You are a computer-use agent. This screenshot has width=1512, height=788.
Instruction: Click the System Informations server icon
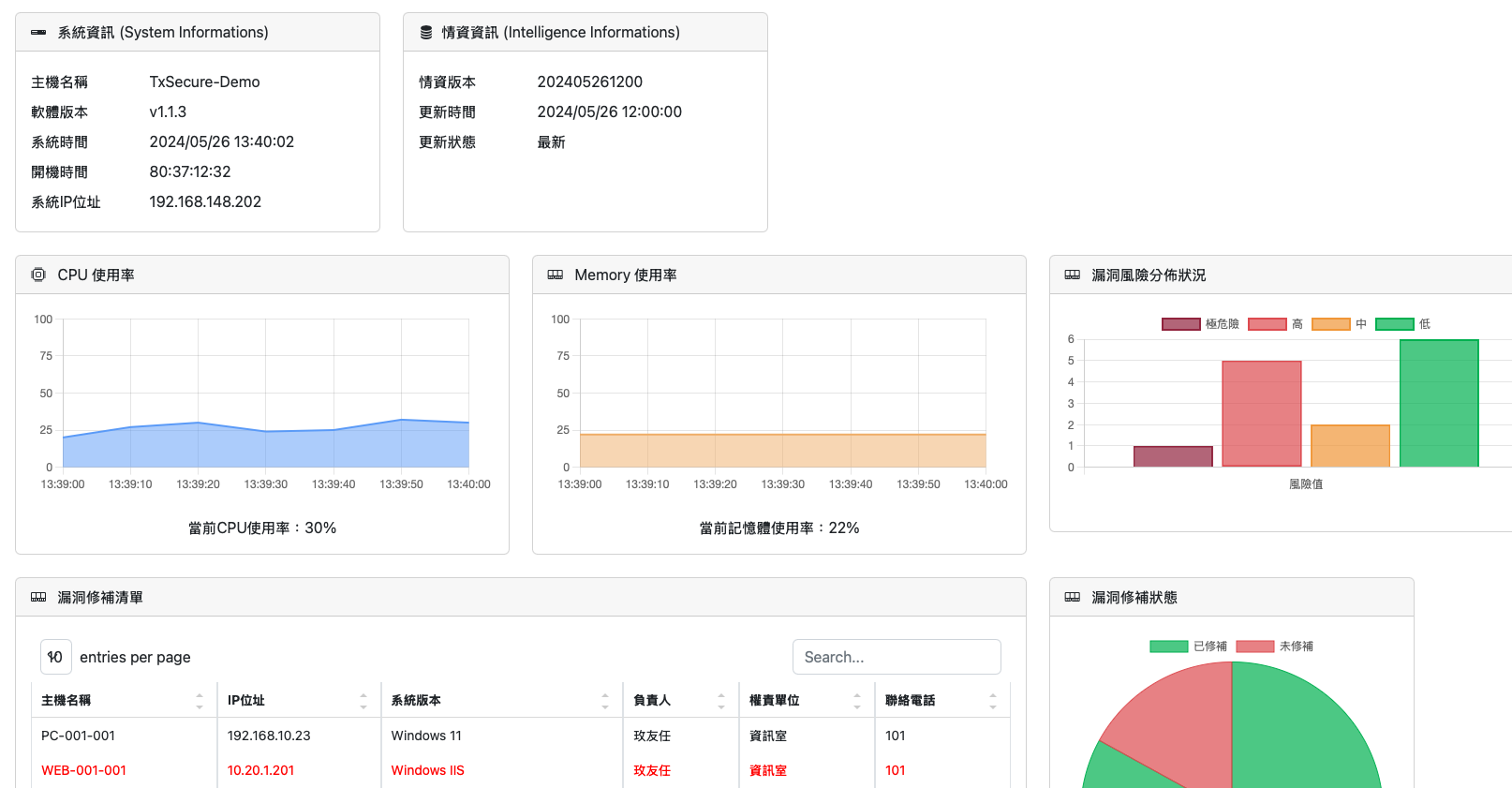pos(38,33)
